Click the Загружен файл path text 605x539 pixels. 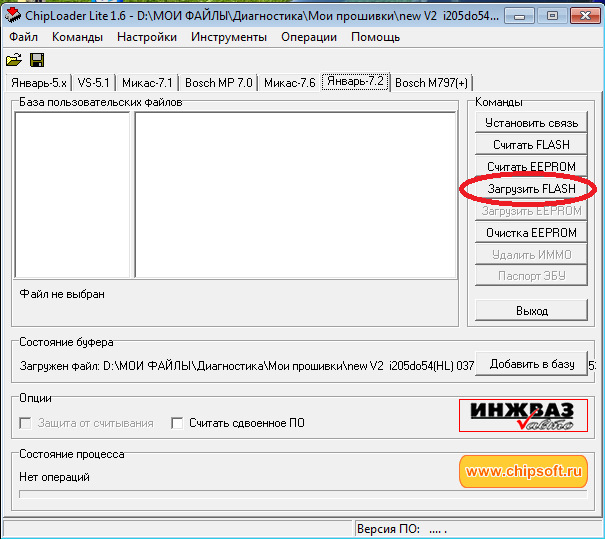click(247, 365)
